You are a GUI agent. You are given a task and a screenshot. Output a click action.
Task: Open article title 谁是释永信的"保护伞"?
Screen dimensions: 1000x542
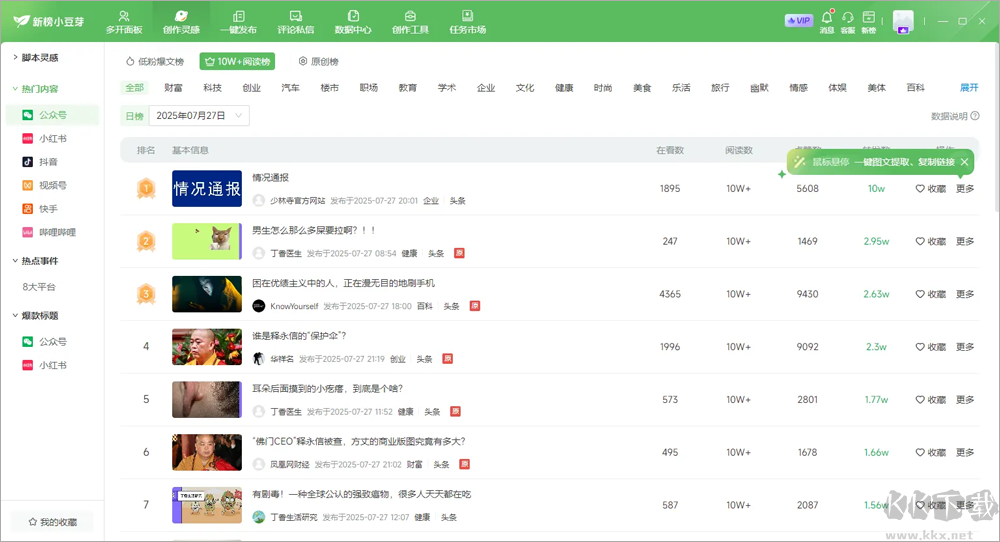click(x=298, y=336)
